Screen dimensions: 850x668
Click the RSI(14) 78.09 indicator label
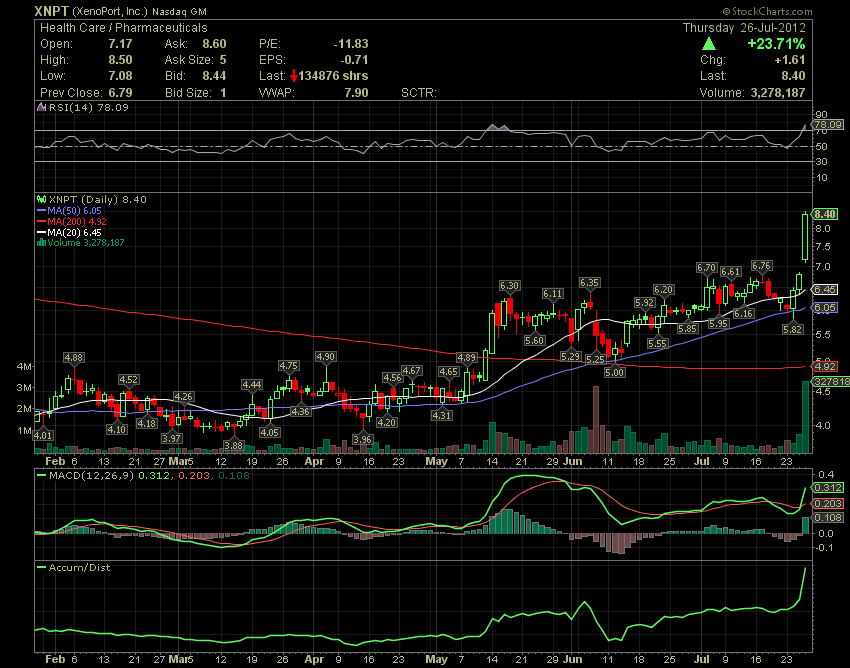(x=89, y=107)
